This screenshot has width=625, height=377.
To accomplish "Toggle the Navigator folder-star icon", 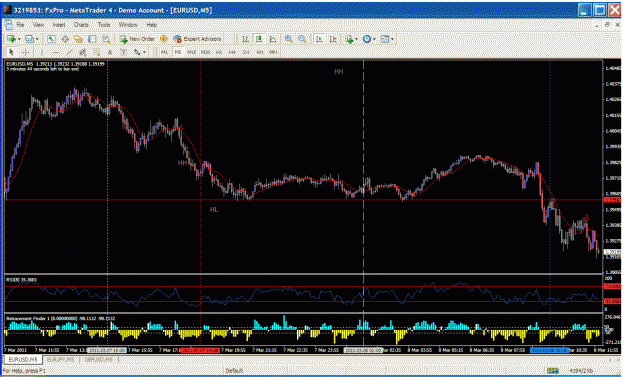I will click(79, 39).
